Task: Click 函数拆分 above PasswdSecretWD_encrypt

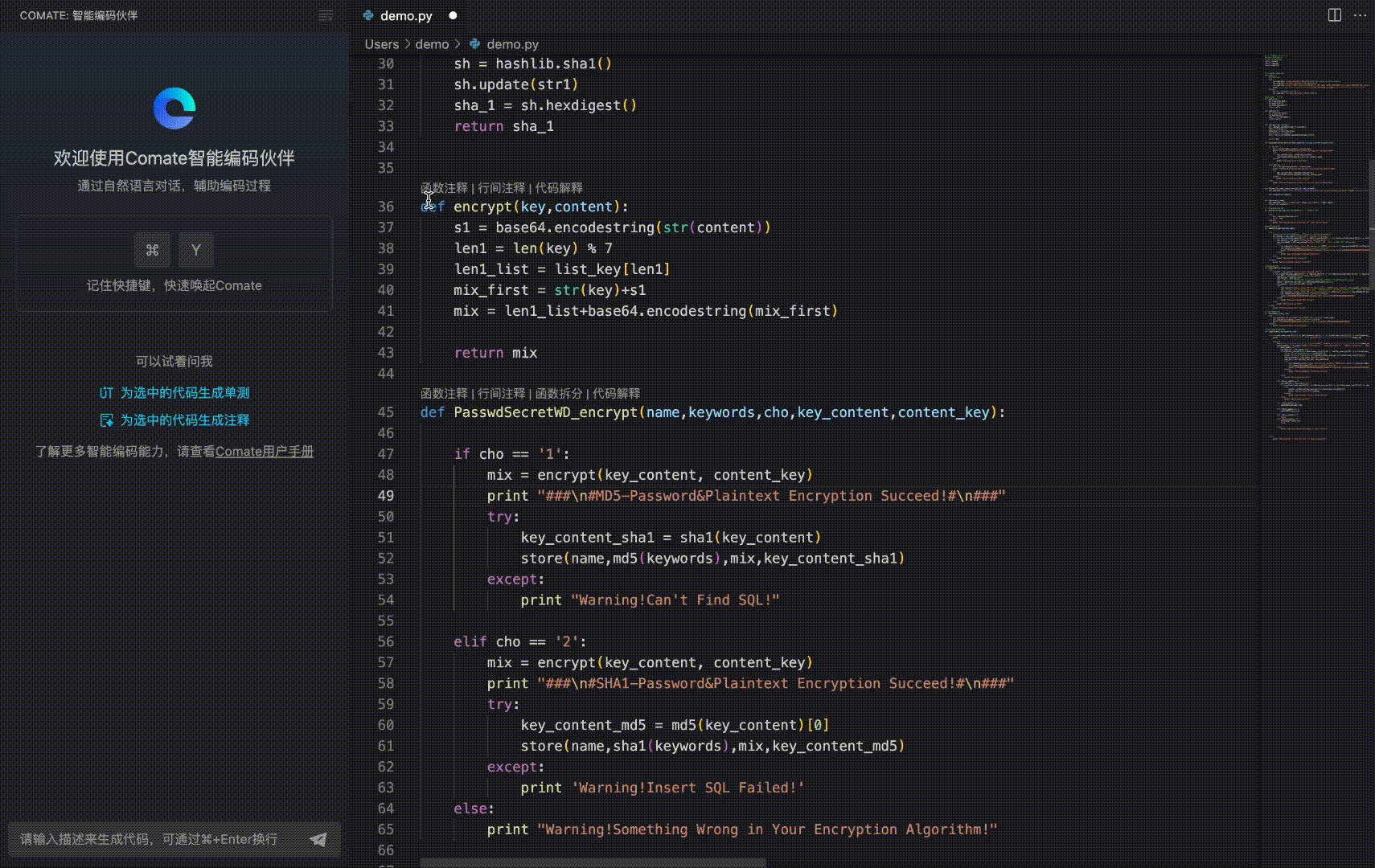Action: pos(559,394)
